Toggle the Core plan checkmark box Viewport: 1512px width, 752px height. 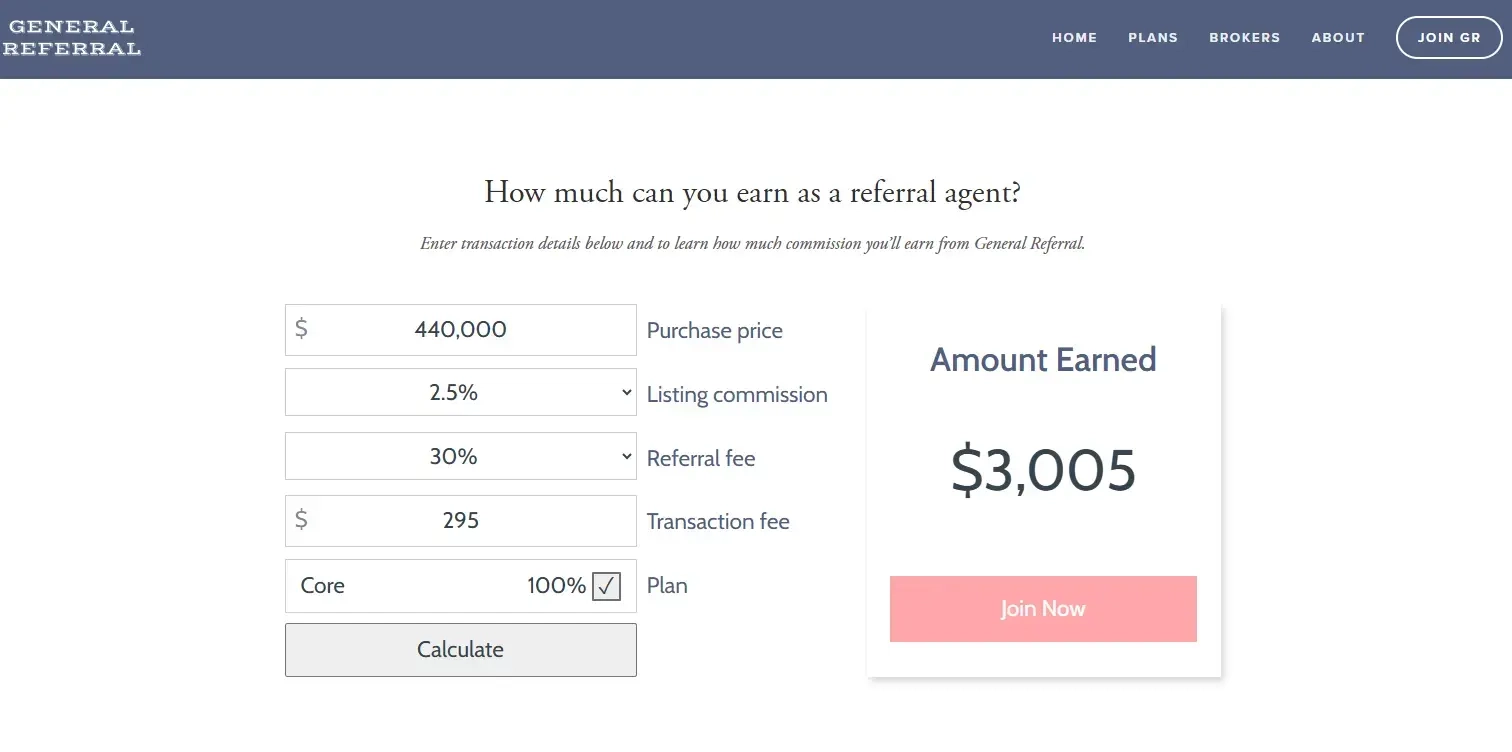point(606,586)
